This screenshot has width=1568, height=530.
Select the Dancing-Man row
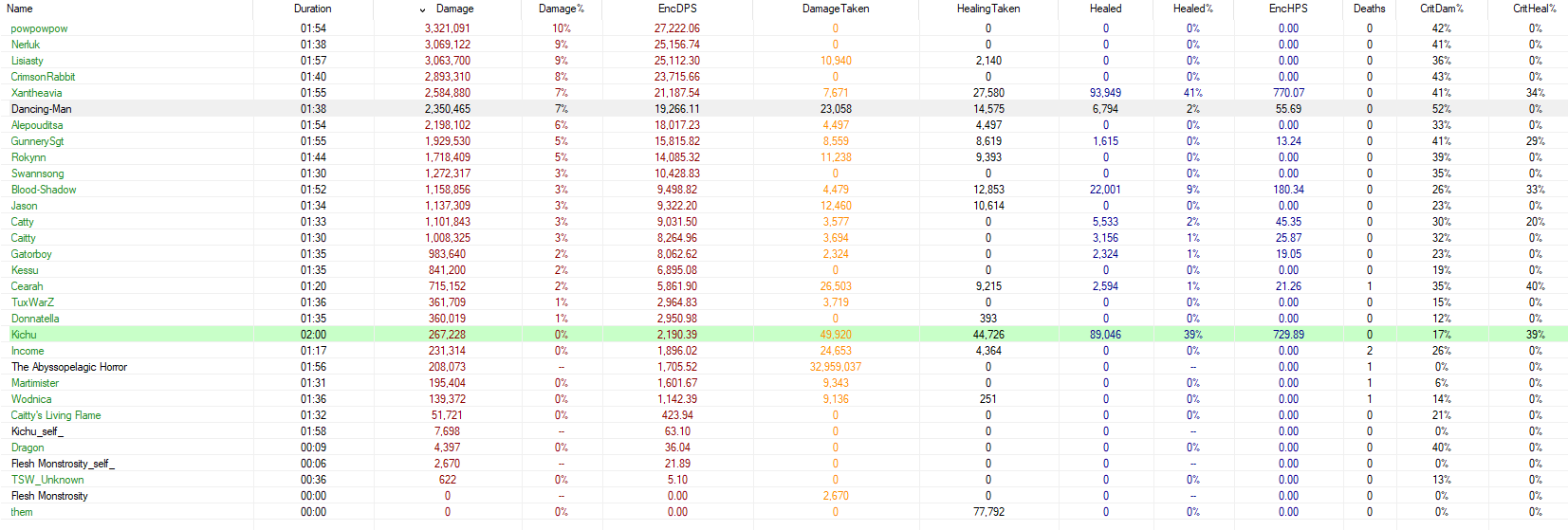41,109
